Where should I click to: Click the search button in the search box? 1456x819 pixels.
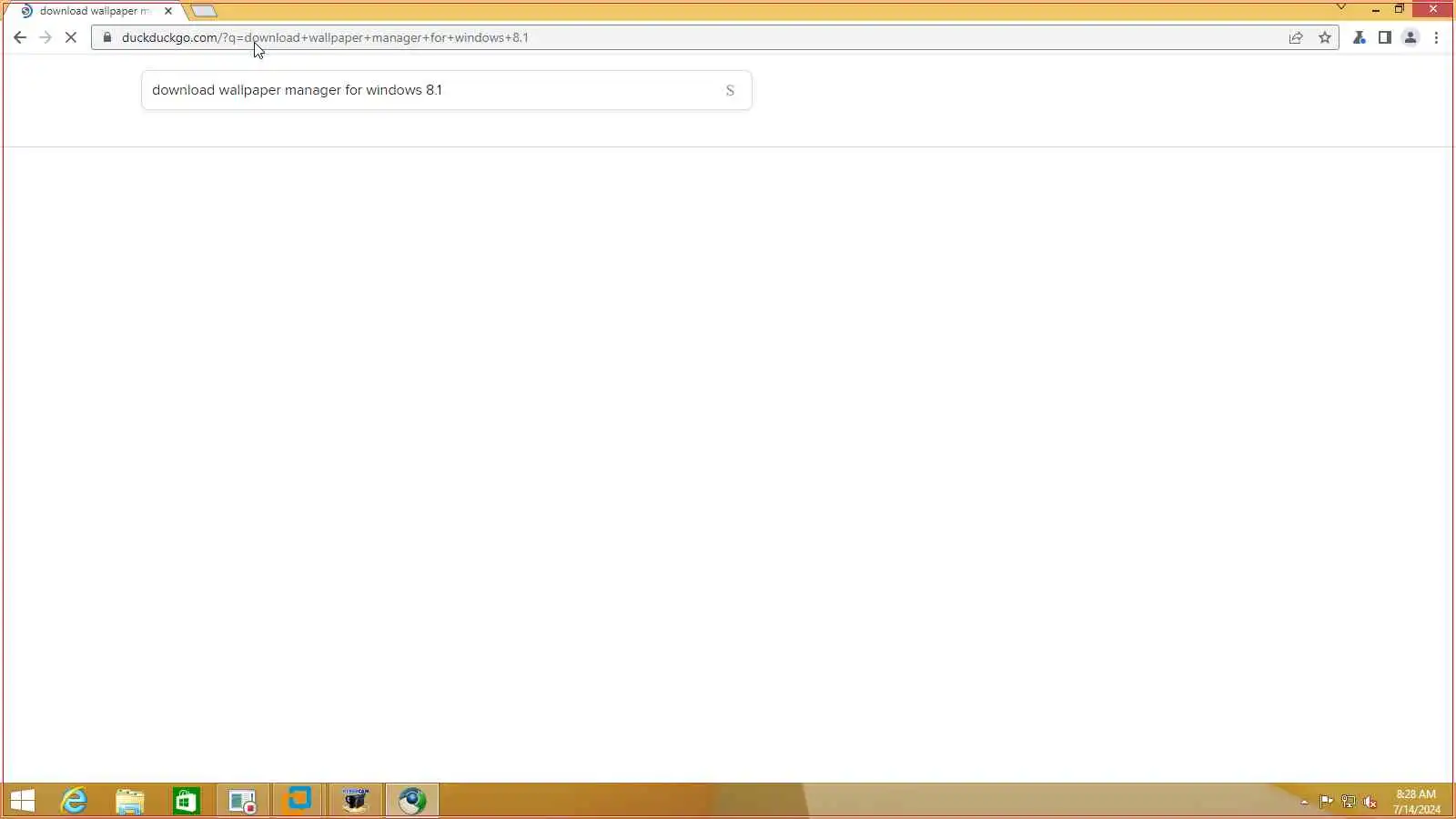(730, 90)
